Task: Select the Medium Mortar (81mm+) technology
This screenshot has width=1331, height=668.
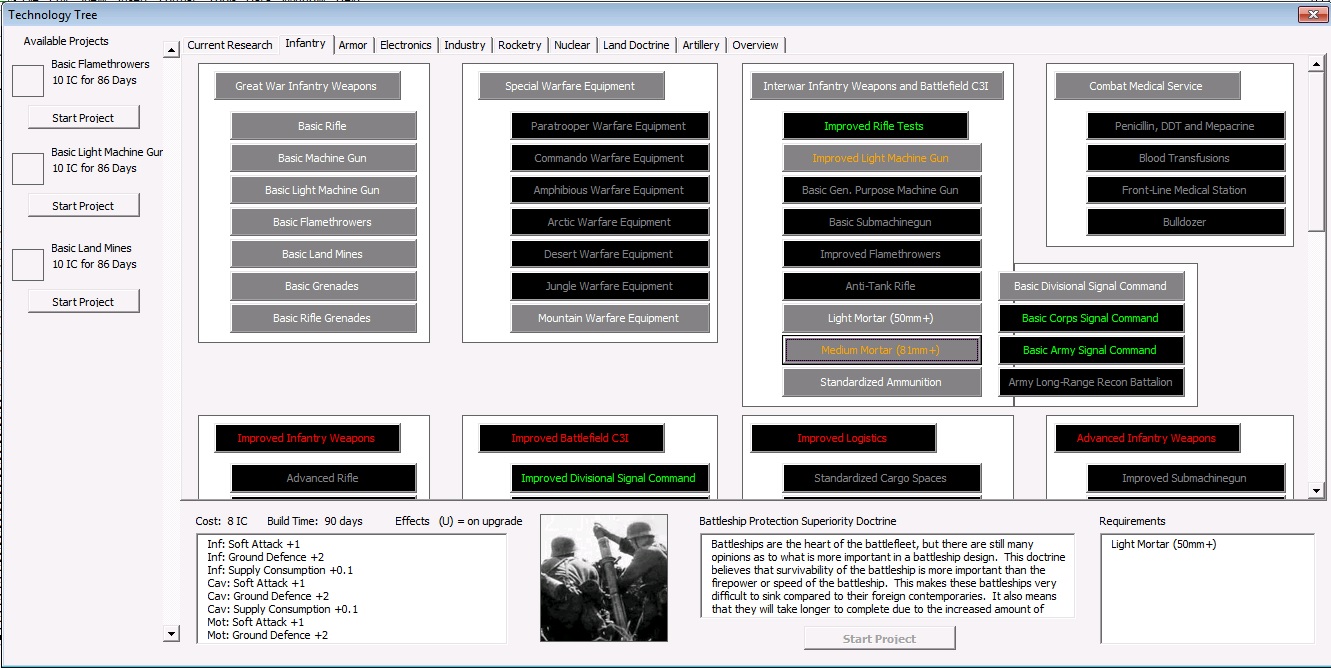Action: click(x=882, y=350)
